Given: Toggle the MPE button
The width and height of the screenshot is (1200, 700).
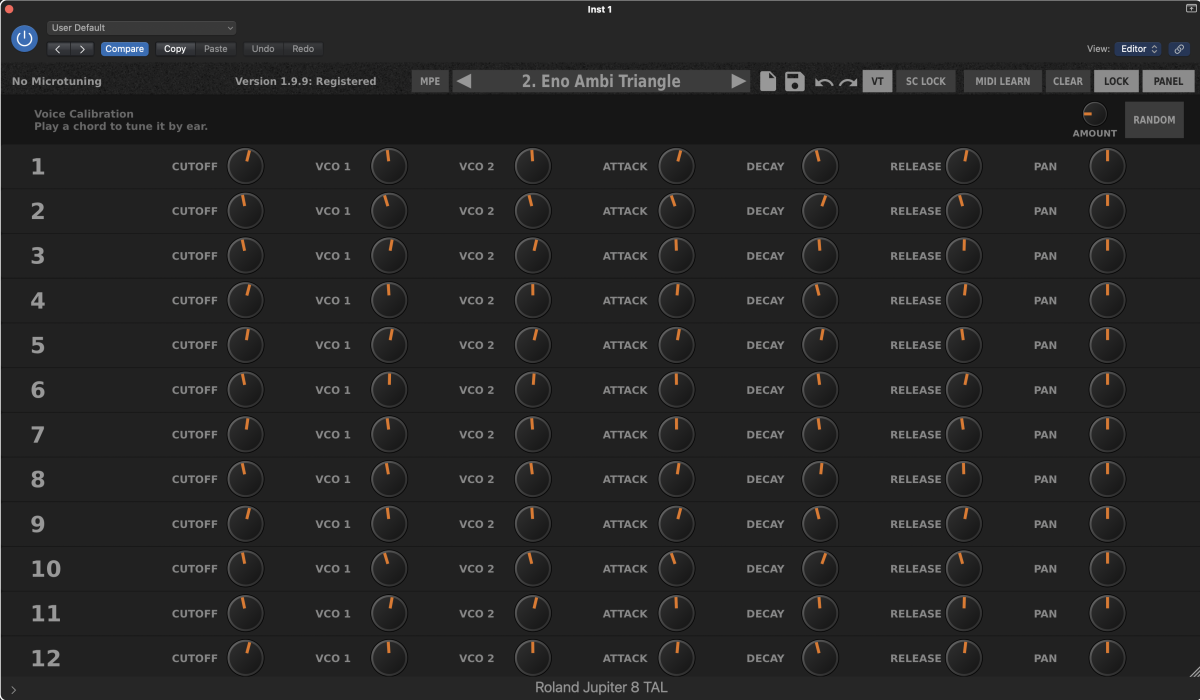Looking at the screenshot, I should pyautogui.click(x=430, y=82).
